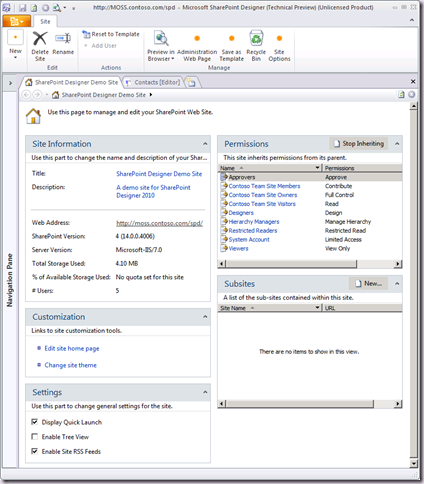Click the forward navigation arrow
Viewport: 424px width, 484px height.
(37, 95)
